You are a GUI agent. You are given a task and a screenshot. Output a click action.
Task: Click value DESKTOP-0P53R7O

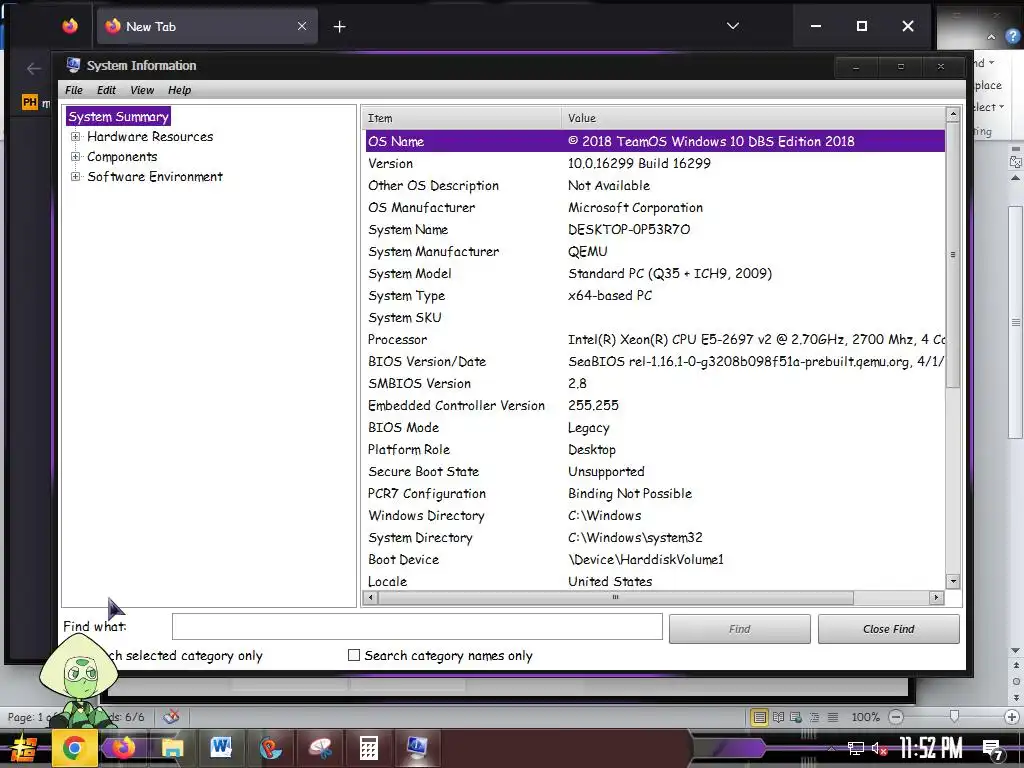(x=629, y=230)
